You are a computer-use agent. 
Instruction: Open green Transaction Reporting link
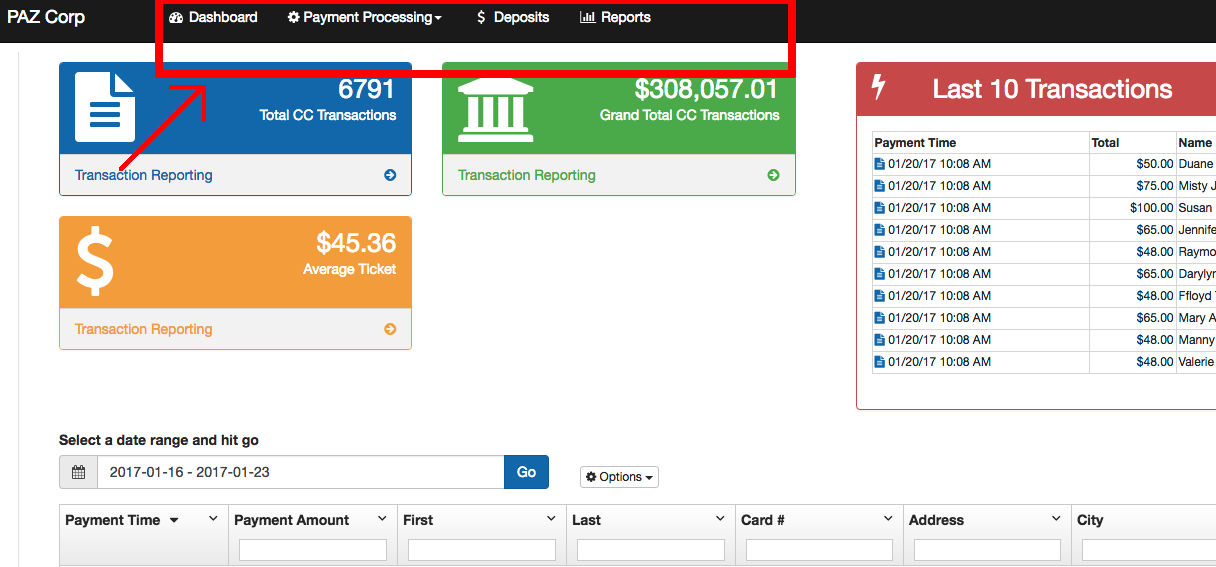coord(527,175)
